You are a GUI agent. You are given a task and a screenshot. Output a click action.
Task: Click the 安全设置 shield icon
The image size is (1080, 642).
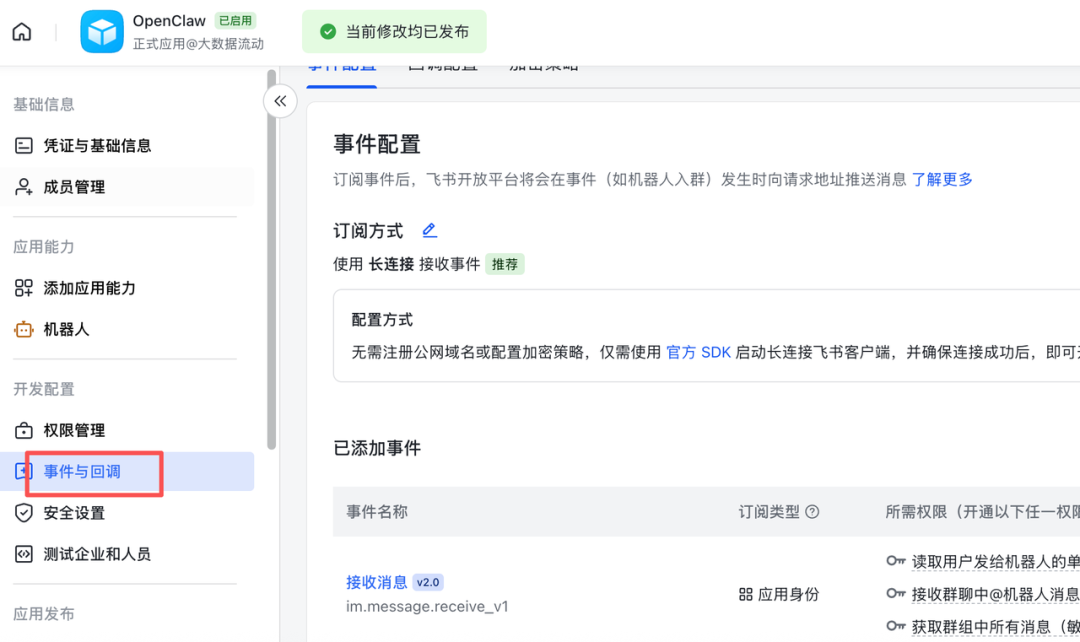point(24,513)
